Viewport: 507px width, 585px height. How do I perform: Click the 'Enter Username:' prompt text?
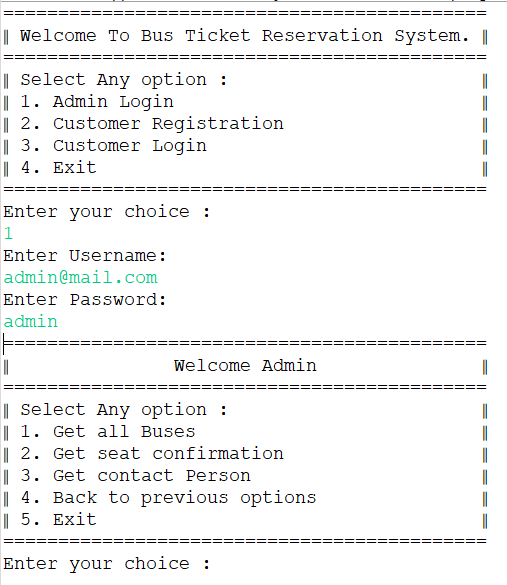(x=85, y=256)
